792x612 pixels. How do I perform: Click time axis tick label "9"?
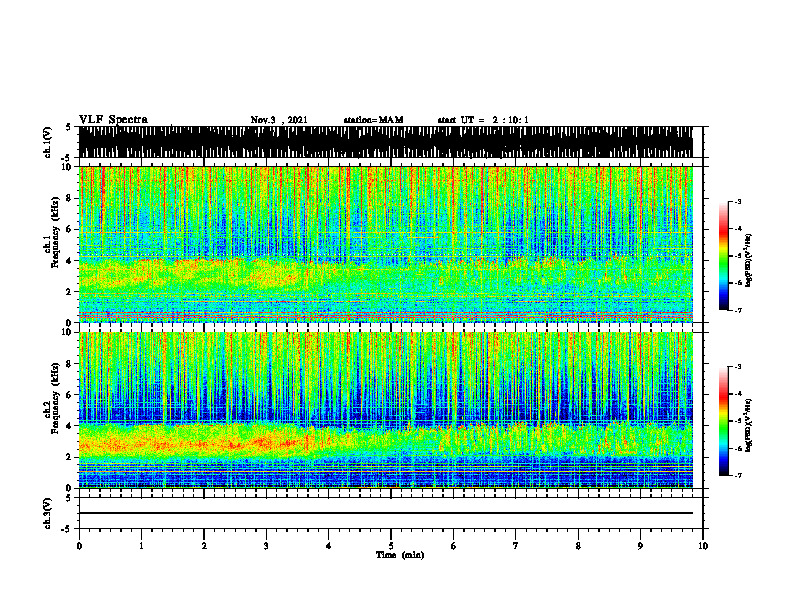coord(640,546)
